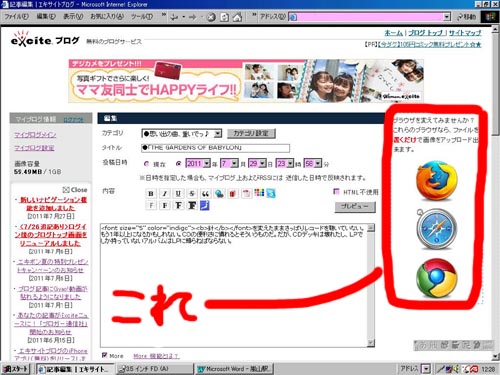This screenshot has width=500, height=375.
Task: Select the 現在 (current time) radio button
Action: pyautogui.click(x=146, y=164)
